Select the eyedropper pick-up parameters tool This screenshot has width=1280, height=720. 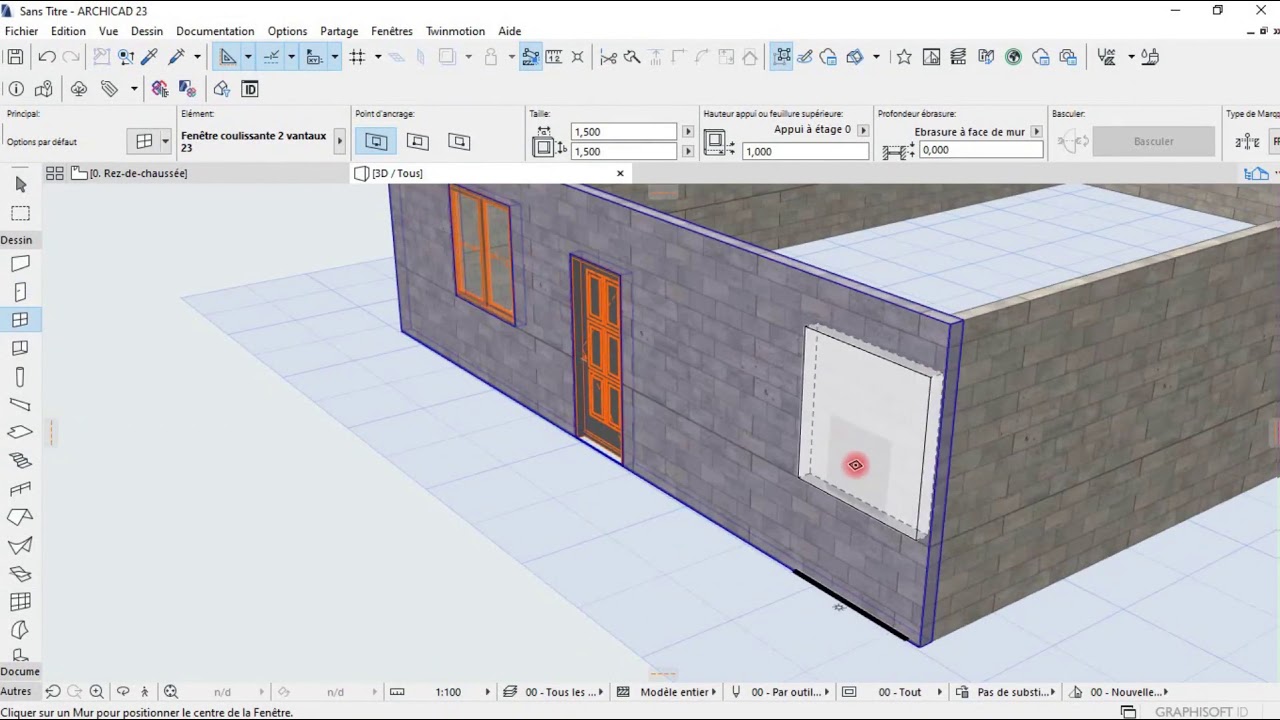point(149,57)
